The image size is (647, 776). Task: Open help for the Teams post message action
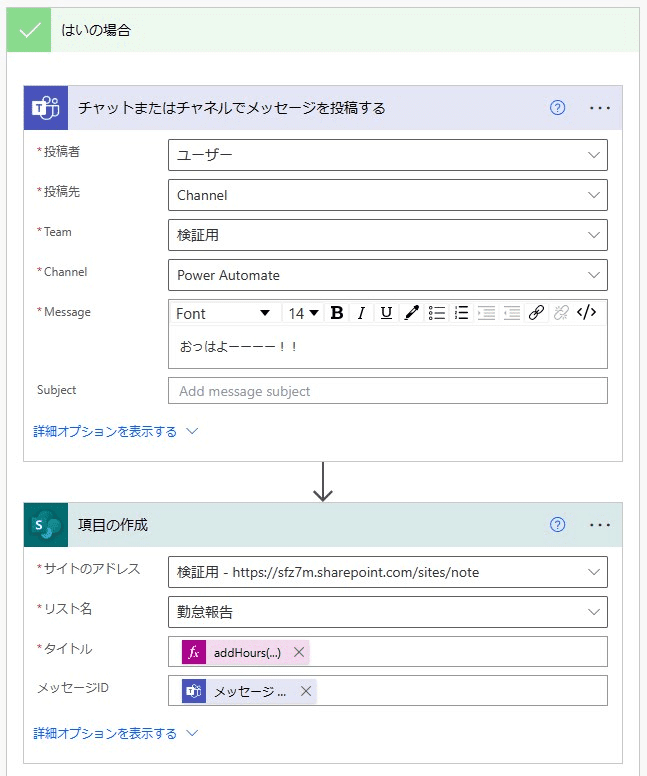[x=557, y=108]
